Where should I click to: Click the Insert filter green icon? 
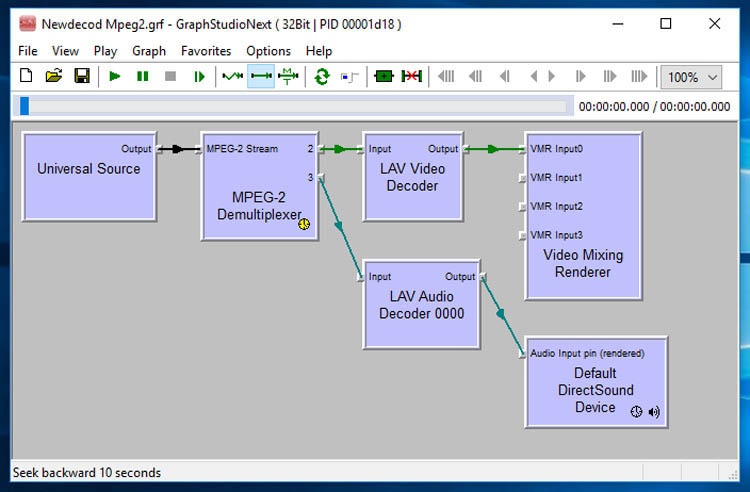point(384,76)
